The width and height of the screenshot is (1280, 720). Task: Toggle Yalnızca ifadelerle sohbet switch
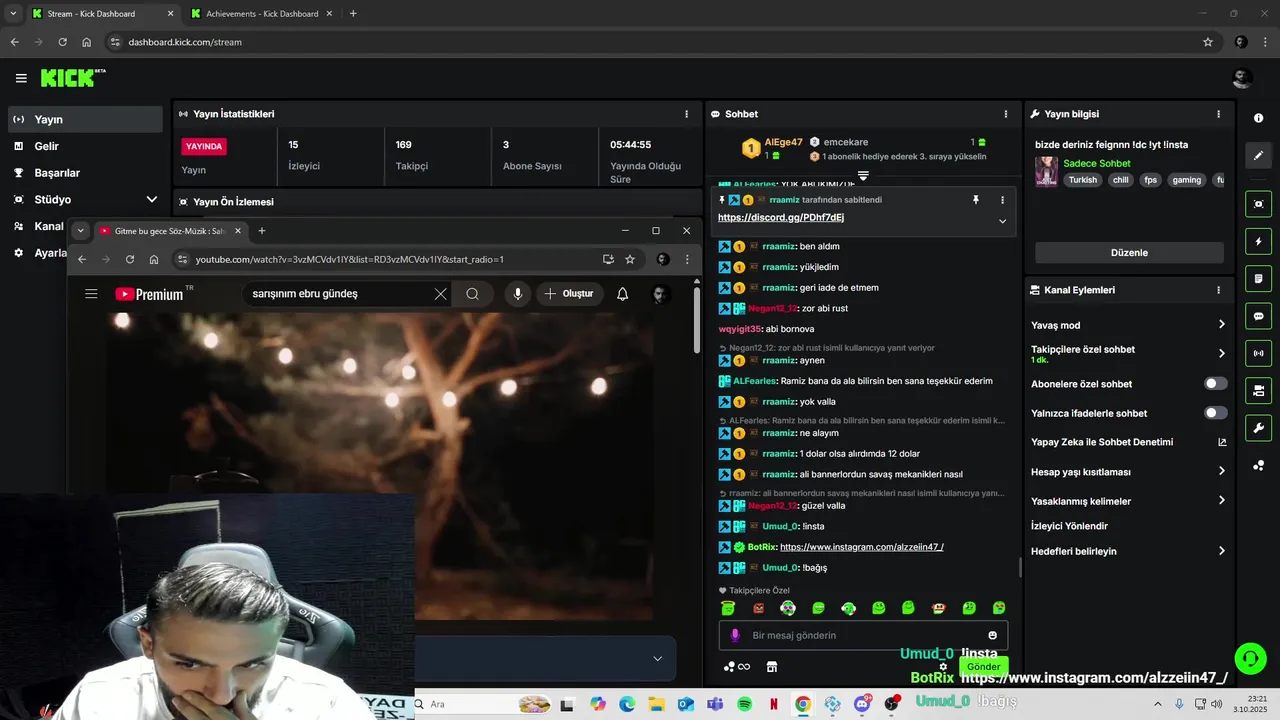[1215, 413]
